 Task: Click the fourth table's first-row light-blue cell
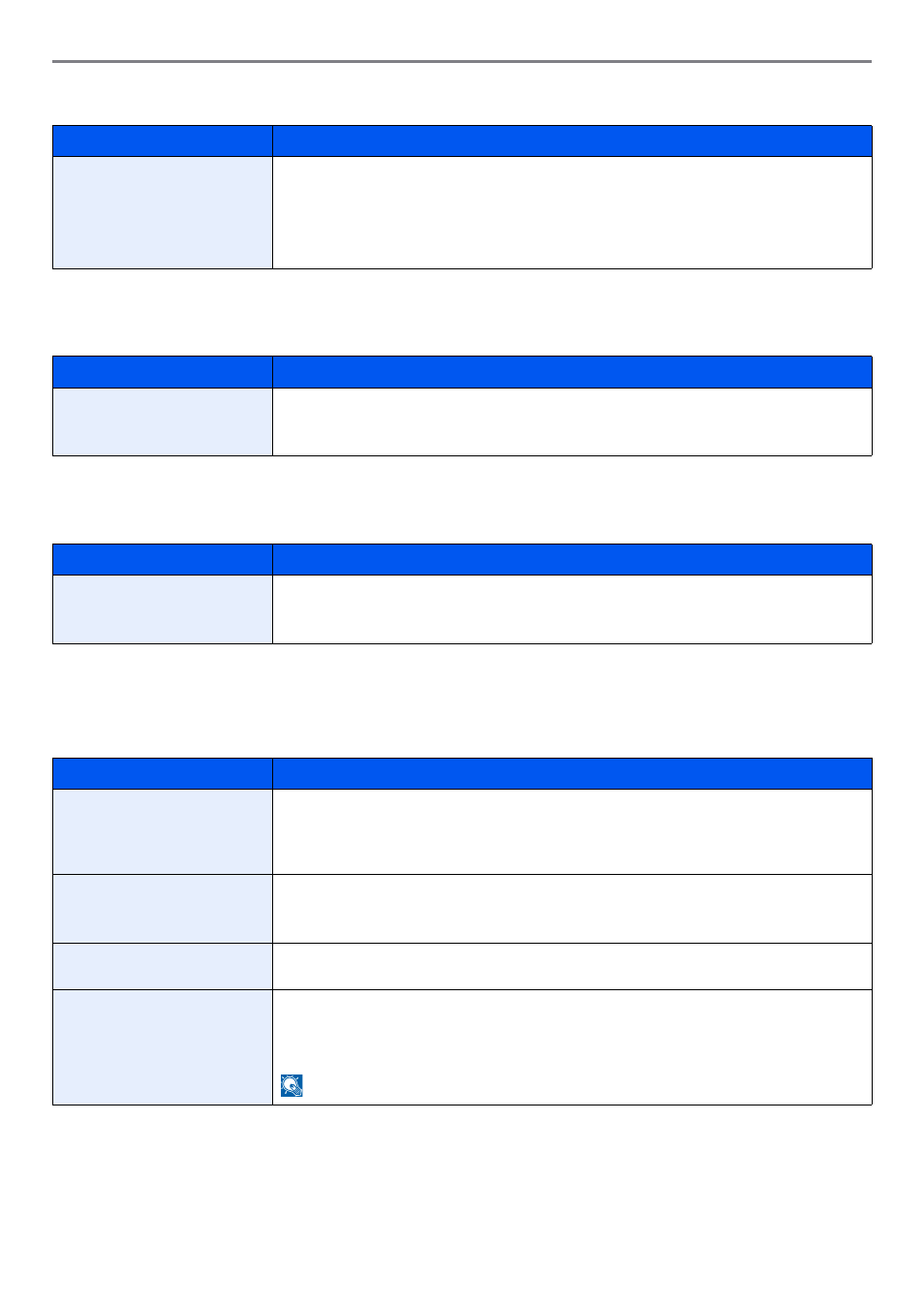pos(163,832)
